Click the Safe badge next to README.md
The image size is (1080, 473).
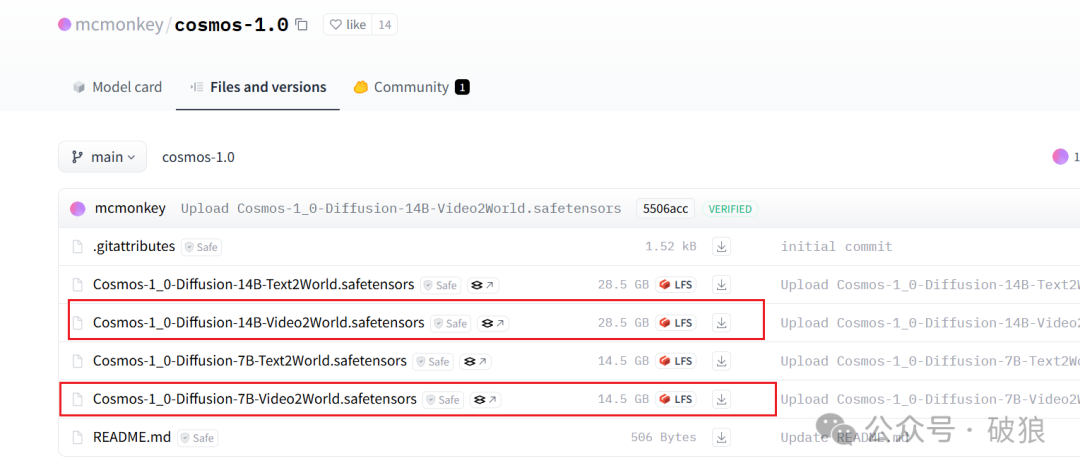(x=198, y=437)
